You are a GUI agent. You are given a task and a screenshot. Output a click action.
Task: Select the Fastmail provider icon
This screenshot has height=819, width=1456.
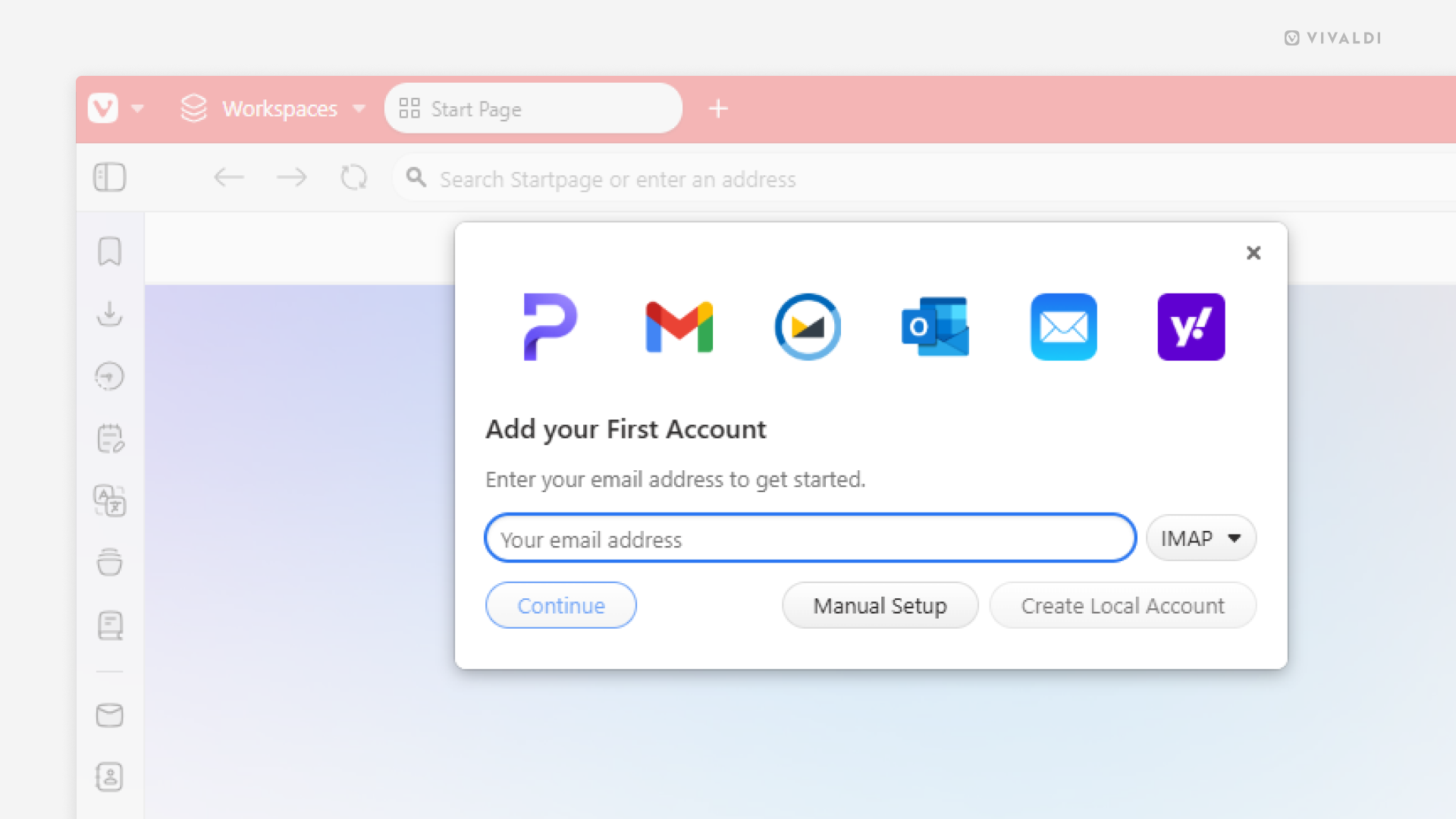click(808, 327)
